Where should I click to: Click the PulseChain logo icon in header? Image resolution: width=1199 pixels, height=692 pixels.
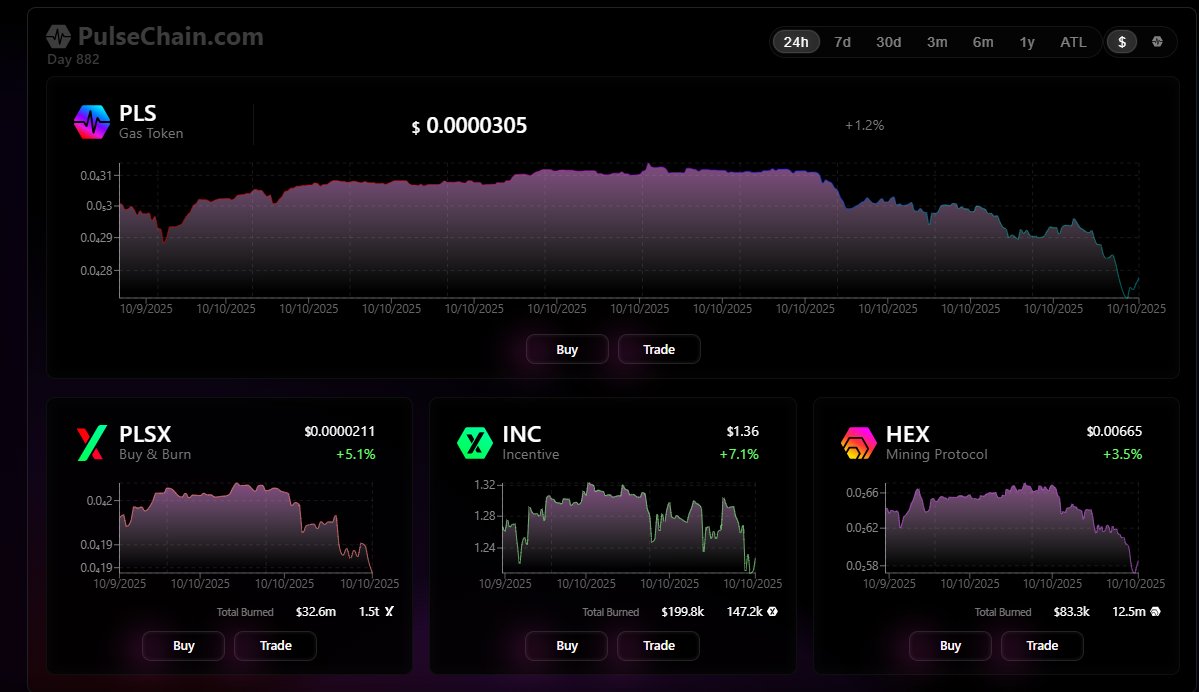click(60, 37)
